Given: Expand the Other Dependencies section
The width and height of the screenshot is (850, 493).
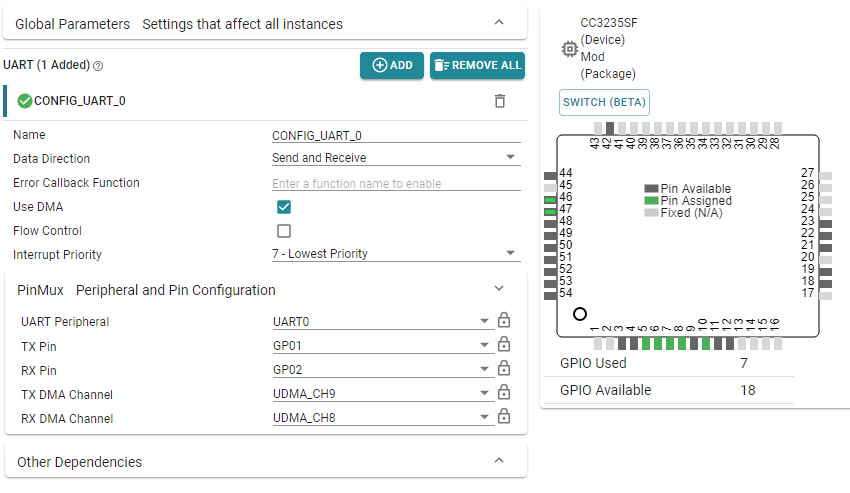Looking at the screenshot, I should [500, 461].
